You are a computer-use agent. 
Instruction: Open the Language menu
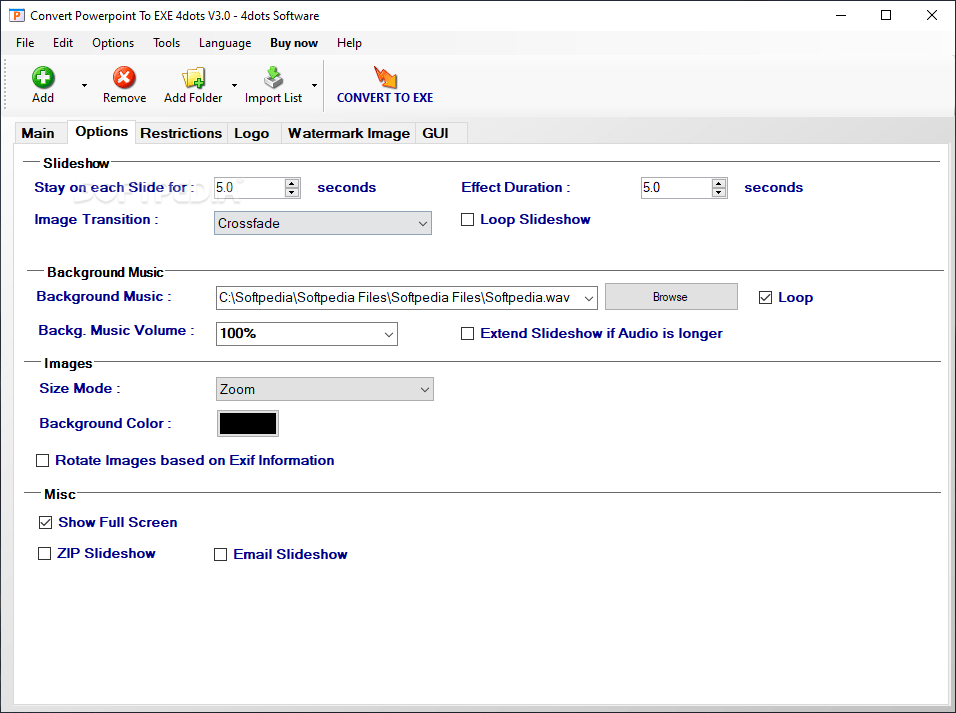(x=225, y=43)
